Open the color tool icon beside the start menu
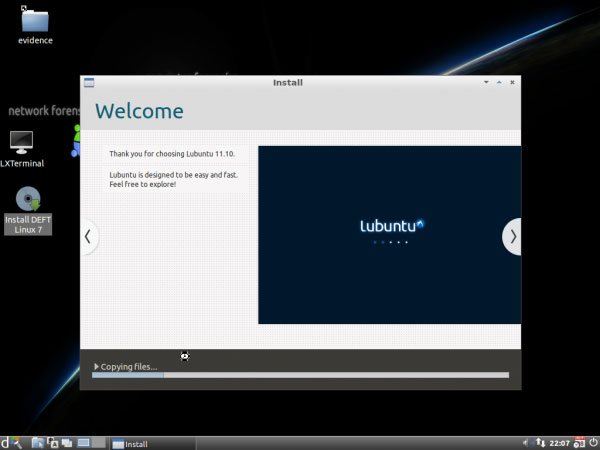 point(16,443)
